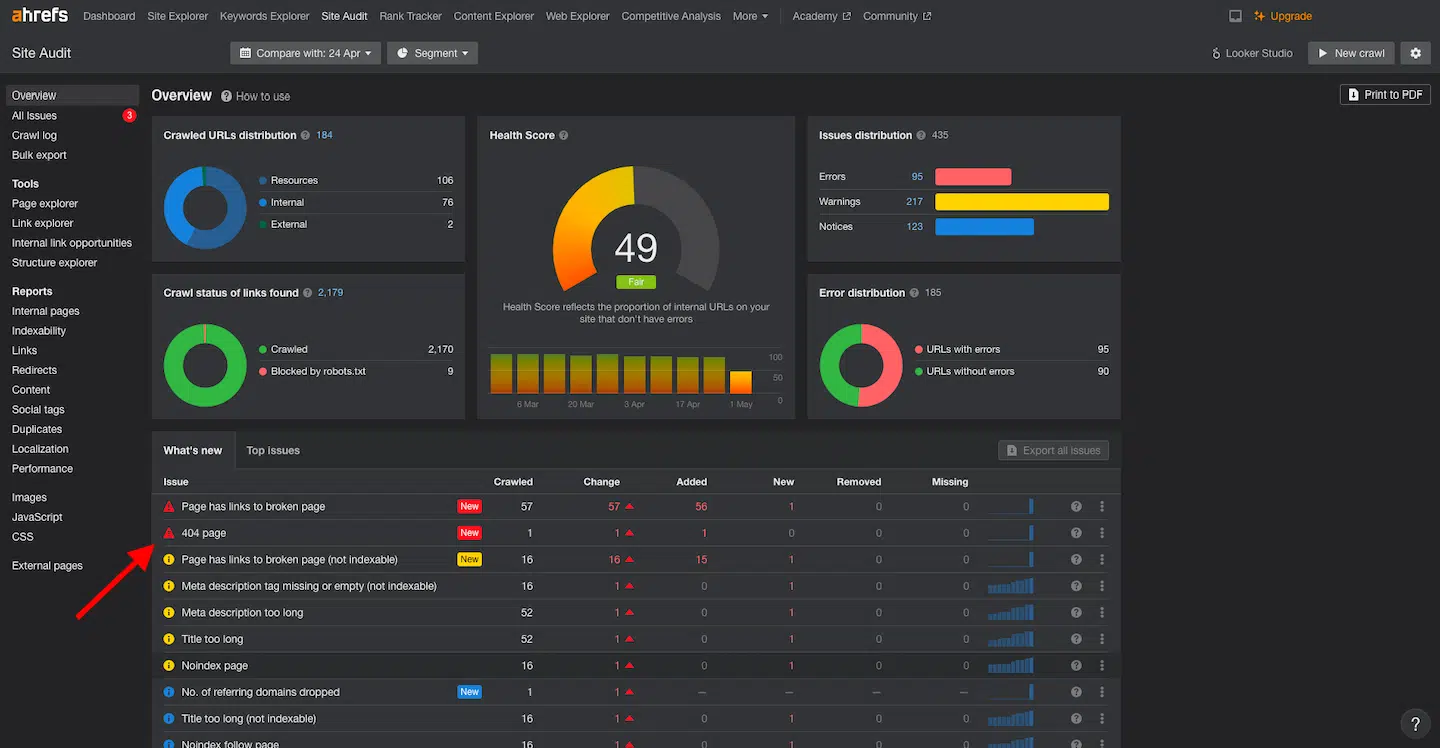Open Performance report in sidebar
The height and width of the screenshot is (748, 1440).
coord(42,469)
